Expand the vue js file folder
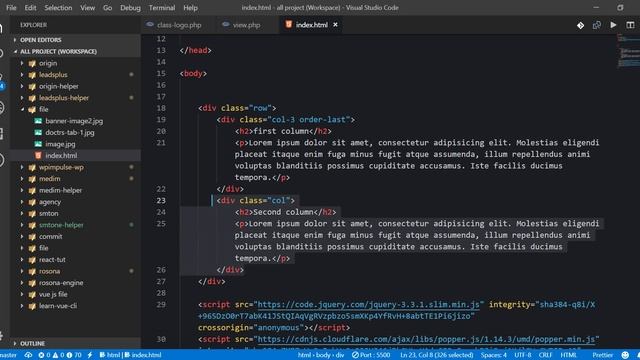The height and width of the screenshot is (360, 640). pos(53,294)
